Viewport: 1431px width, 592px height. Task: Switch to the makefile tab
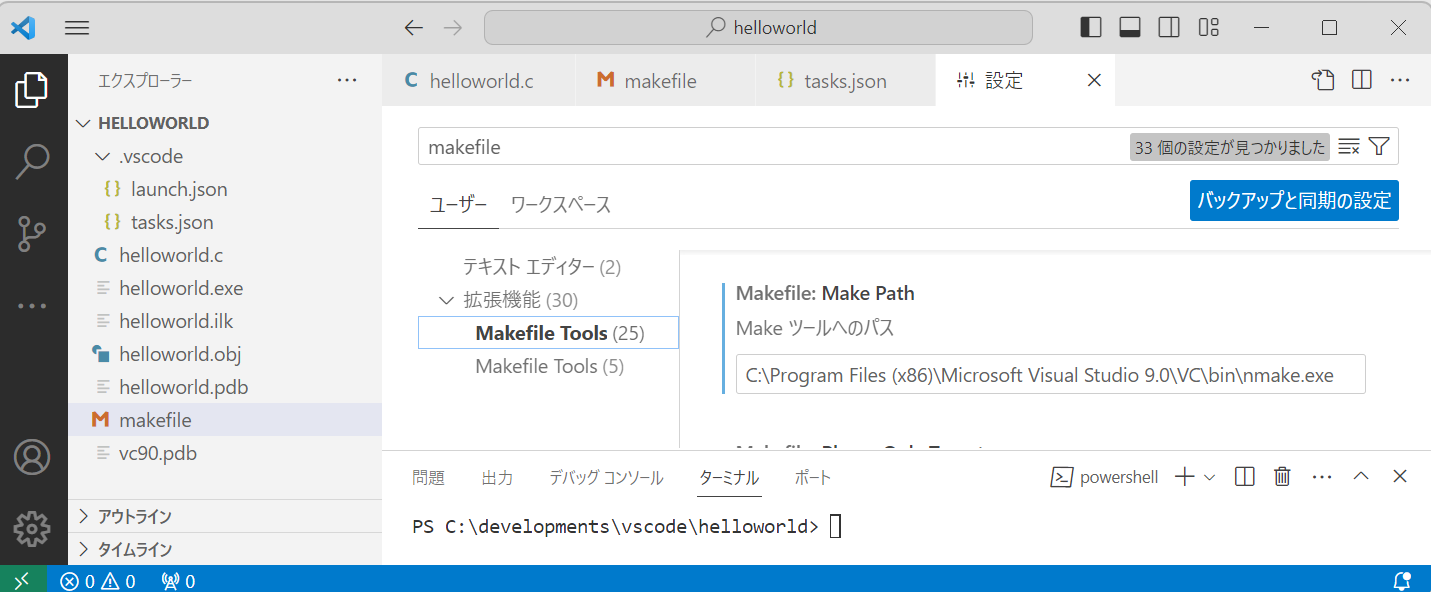coord(658,80)
